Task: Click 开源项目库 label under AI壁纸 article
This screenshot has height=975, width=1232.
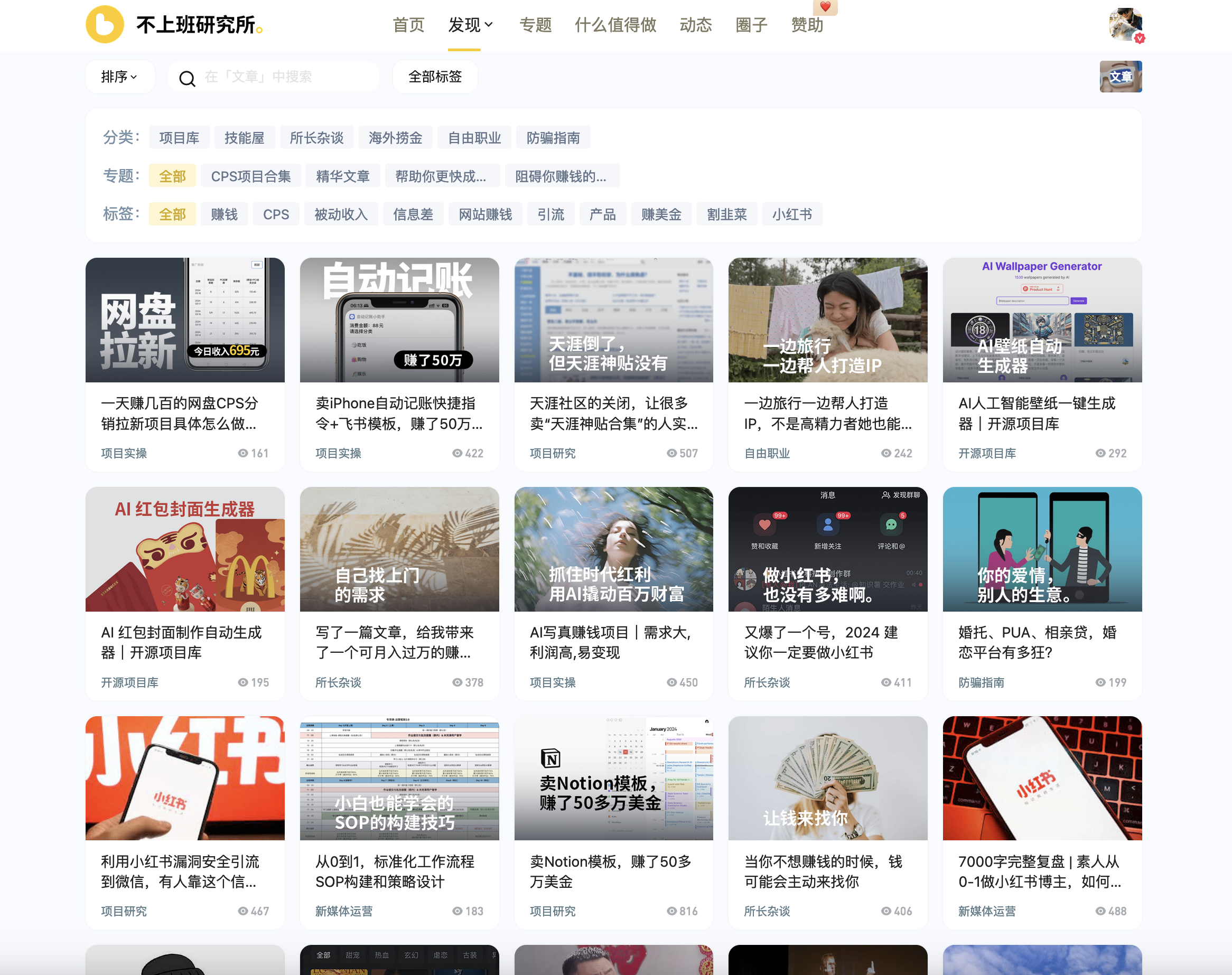Action: [987, 453]
